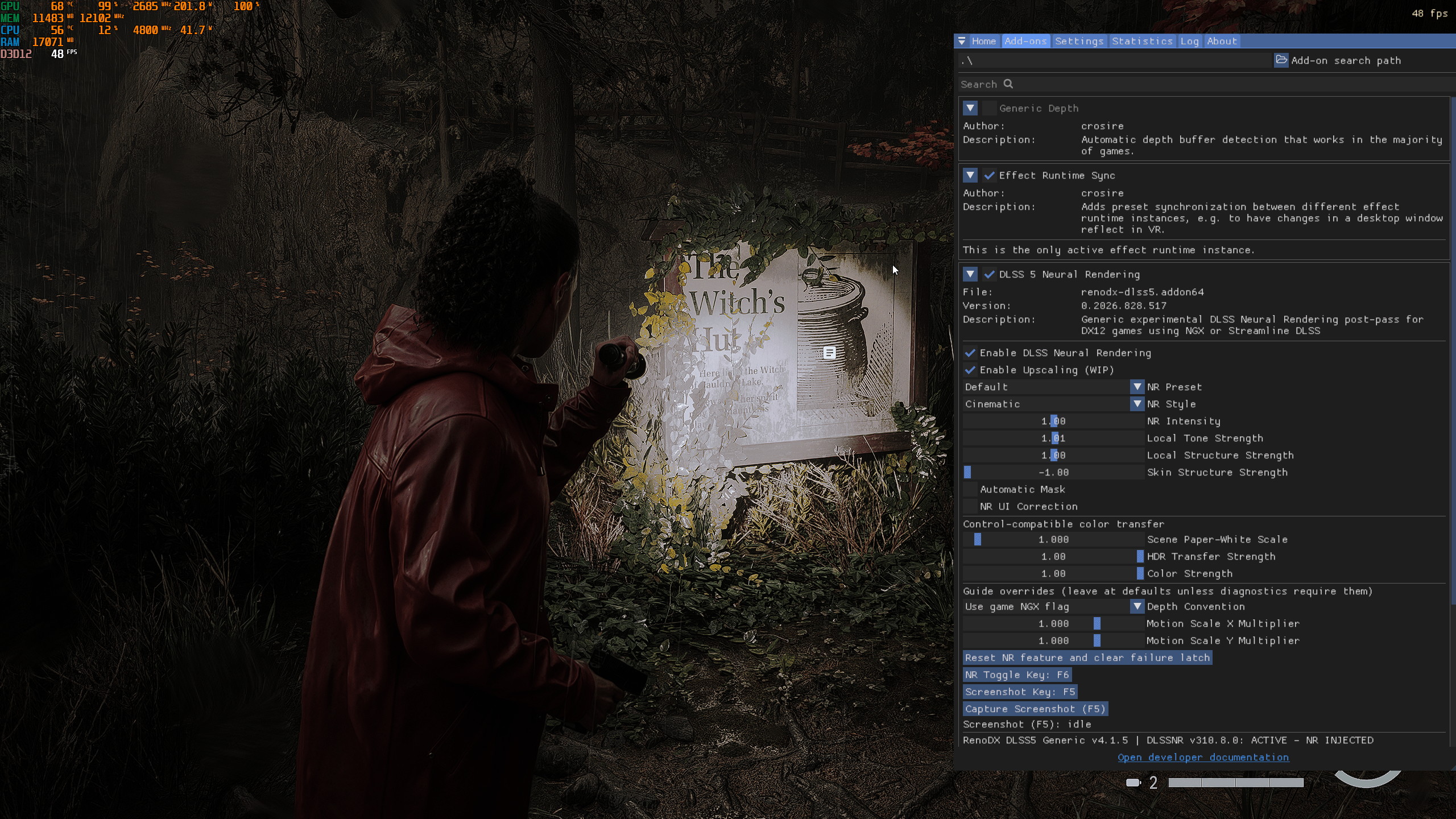The image size is (1456, 819).
Task: Uncheck Enable Upscaling (WIP)
Action: pyautogui.click(x=970, y=370)
